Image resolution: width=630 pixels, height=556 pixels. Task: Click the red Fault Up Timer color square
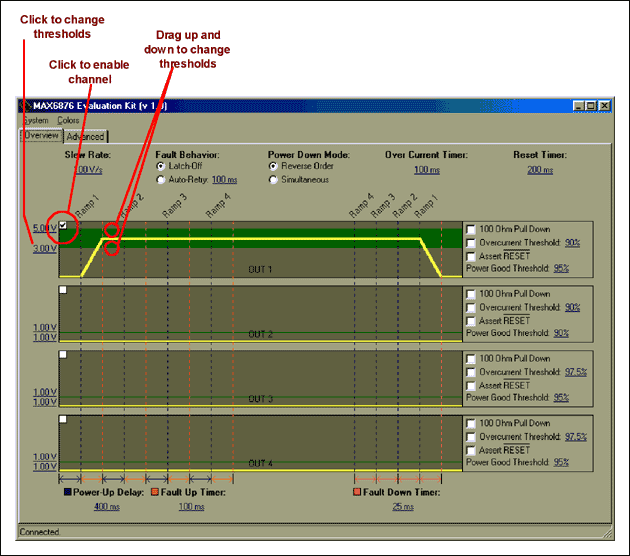tap(155, 492)
